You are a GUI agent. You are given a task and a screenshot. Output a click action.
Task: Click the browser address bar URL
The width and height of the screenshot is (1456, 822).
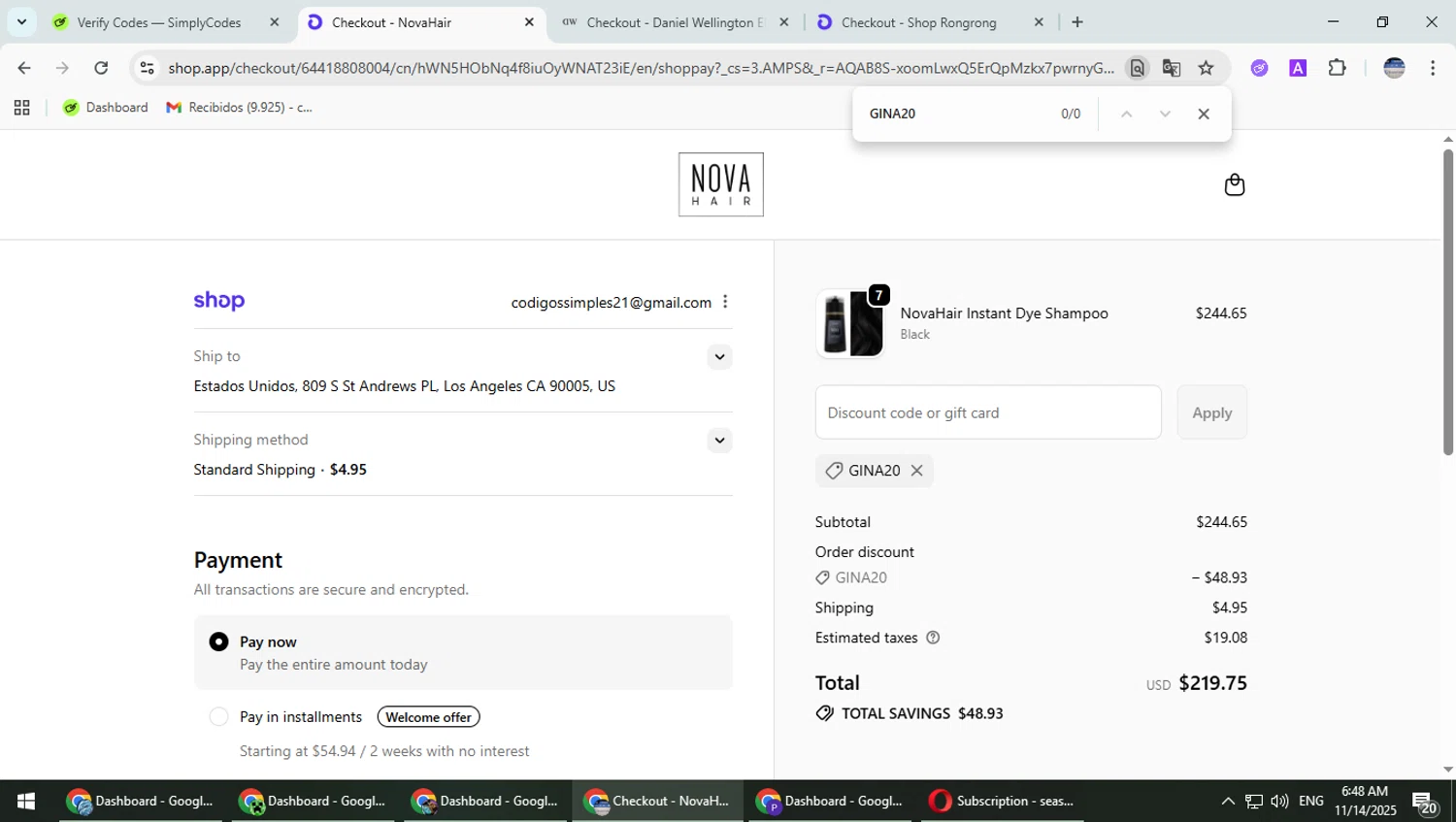coord(641,68)
